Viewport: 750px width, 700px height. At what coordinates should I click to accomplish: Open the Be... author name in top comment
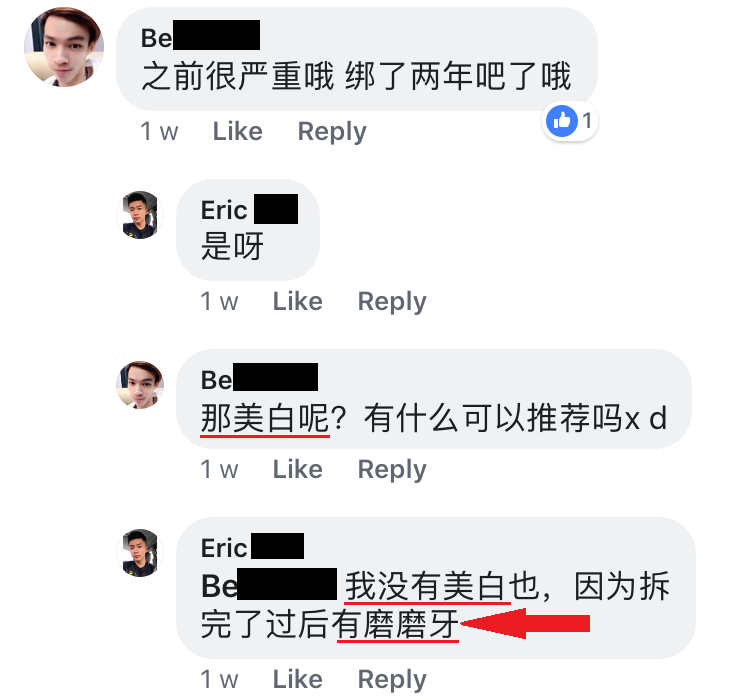click(x=200, y=36)
